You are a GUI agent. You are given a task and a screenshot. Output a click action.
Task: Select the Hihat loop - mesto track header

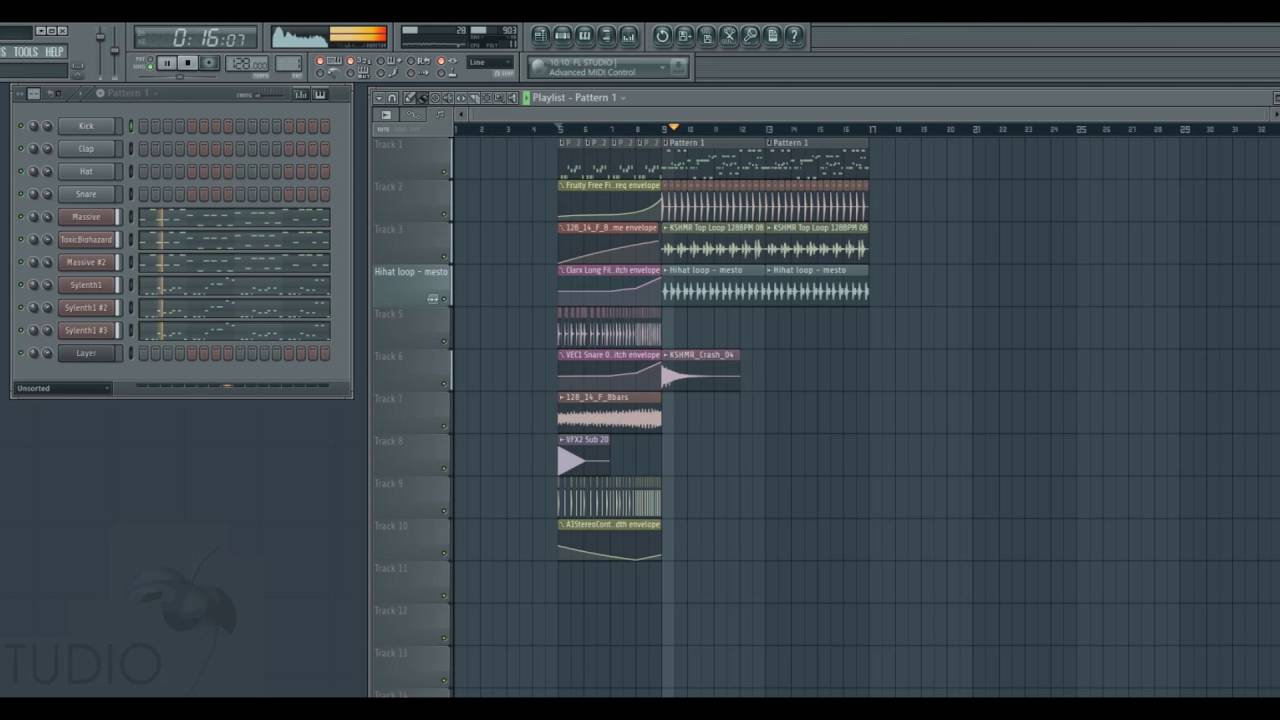(411, 286)
